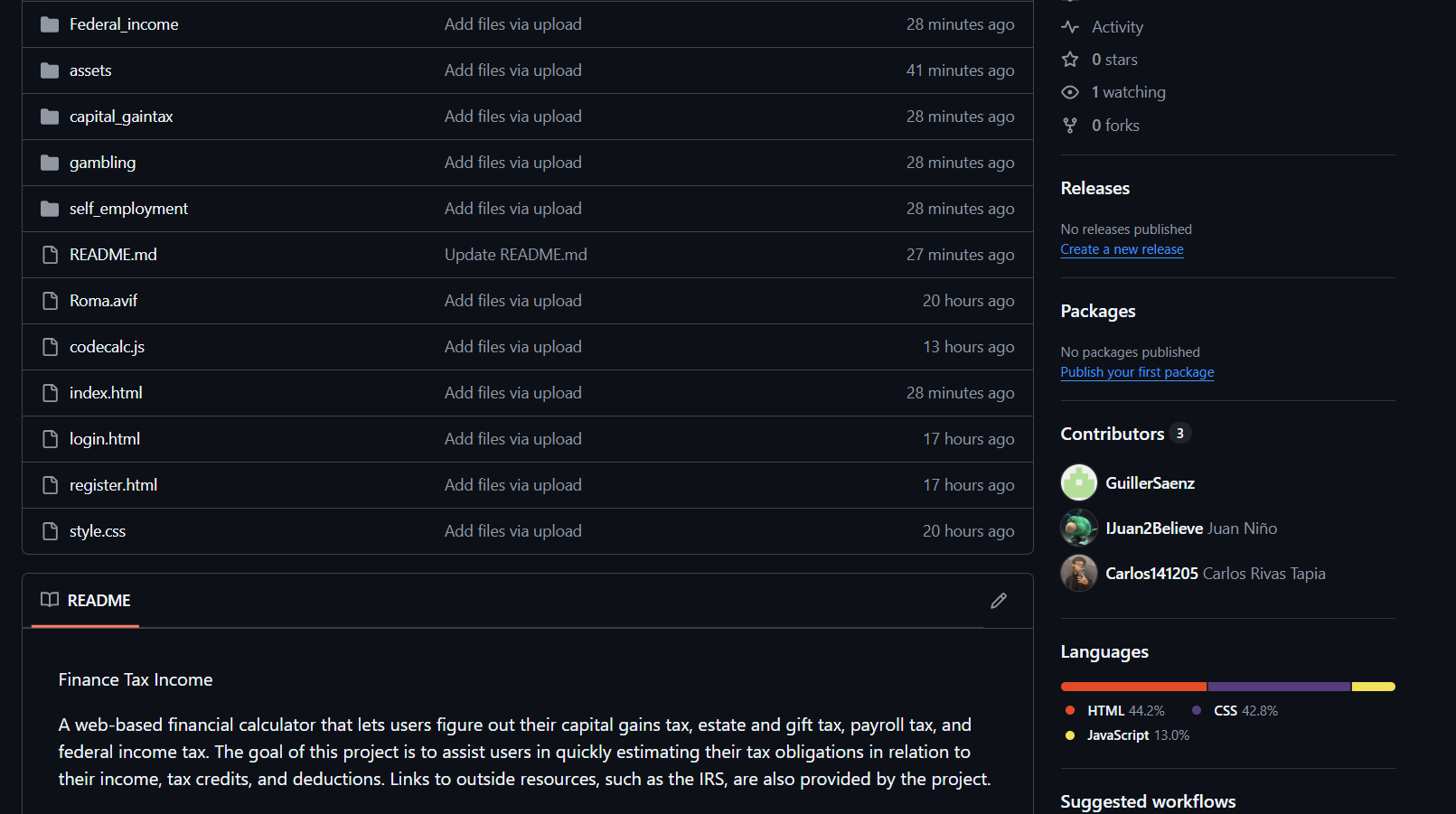The height and width of the screenshot is (814, 1456).
Task: Click the capital_gaintax folder icon
Action: [x=50, y=117]
